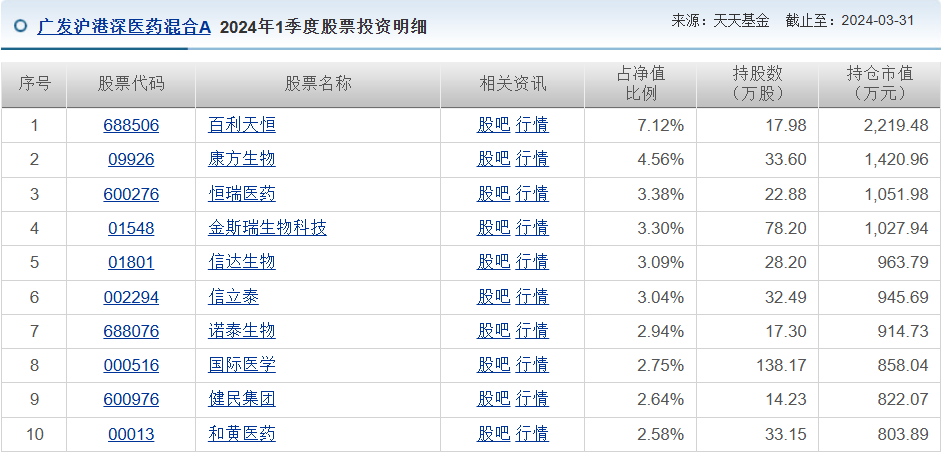
Task: Open stock code 01801 link
Action: pyautogui.click(x=131, y=262)
